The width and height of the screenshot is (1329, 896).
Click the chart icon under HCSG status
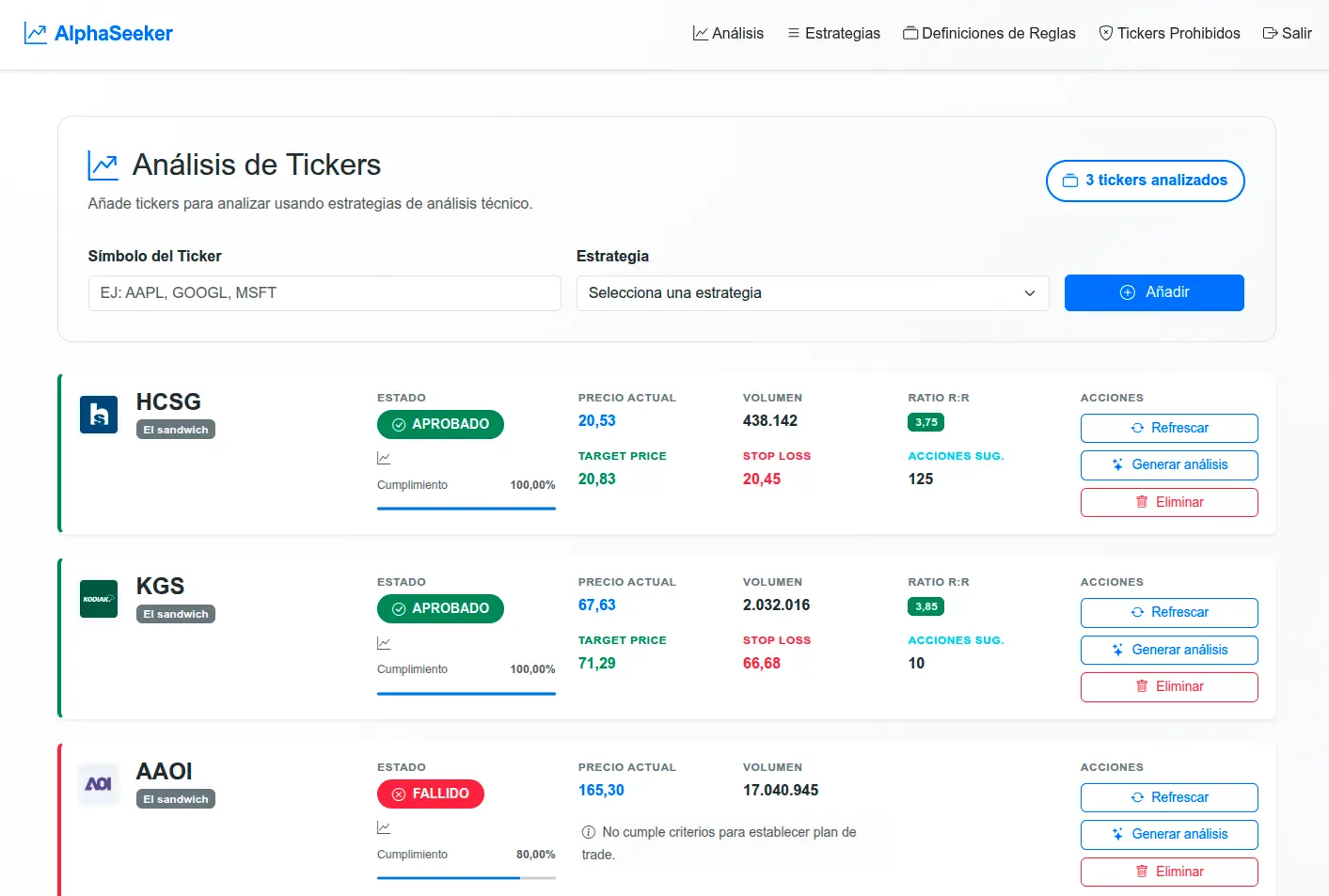(x=384, y=459)
